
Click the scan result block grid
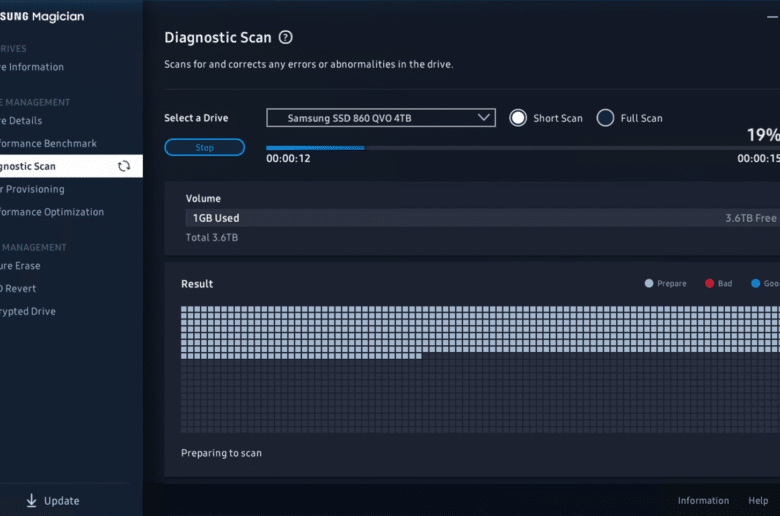[481, 369]
